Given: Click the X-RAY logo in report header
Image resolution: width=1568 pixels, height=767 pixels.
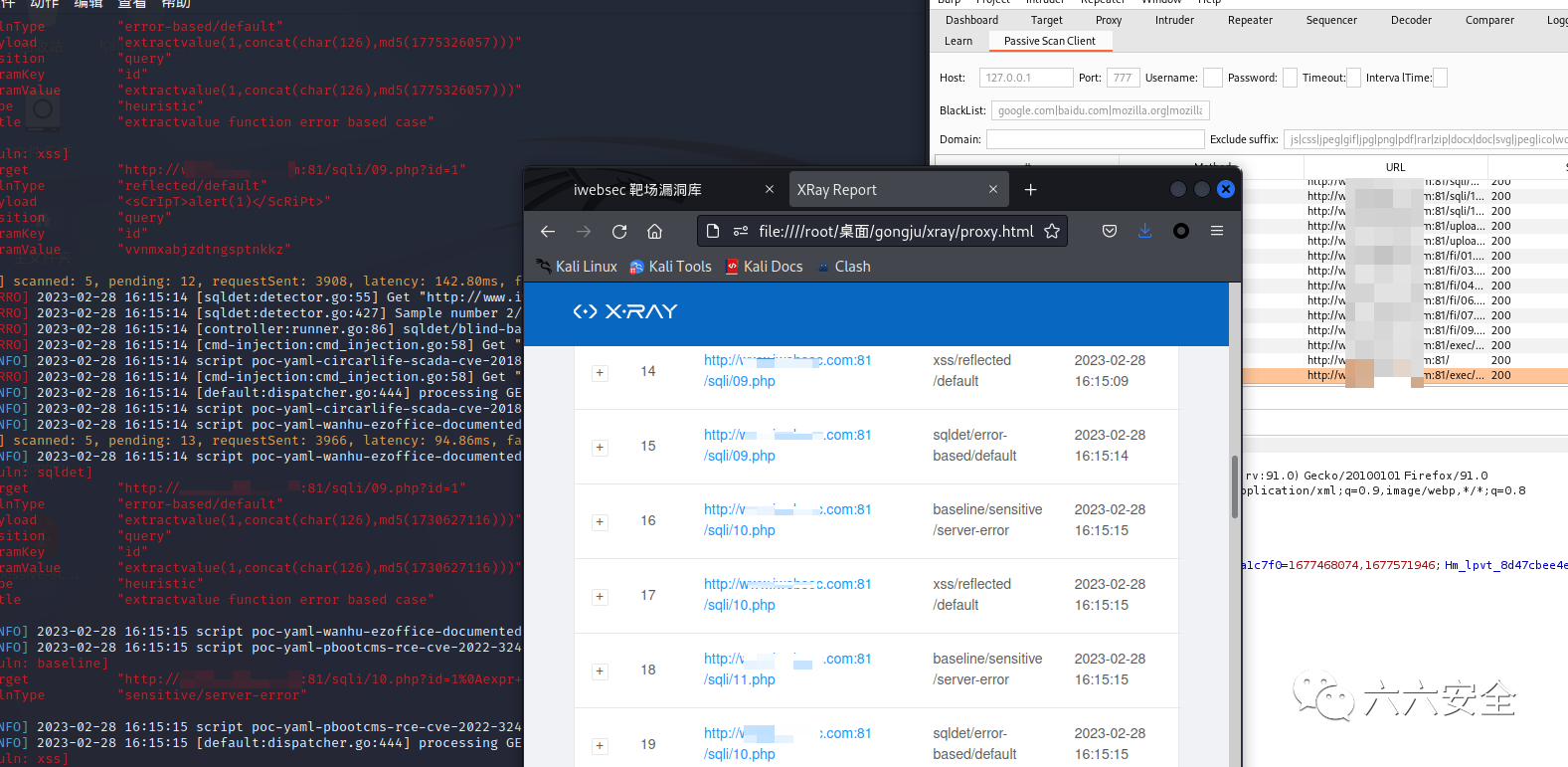Looking at the screenshot, I should pos(625,311).
